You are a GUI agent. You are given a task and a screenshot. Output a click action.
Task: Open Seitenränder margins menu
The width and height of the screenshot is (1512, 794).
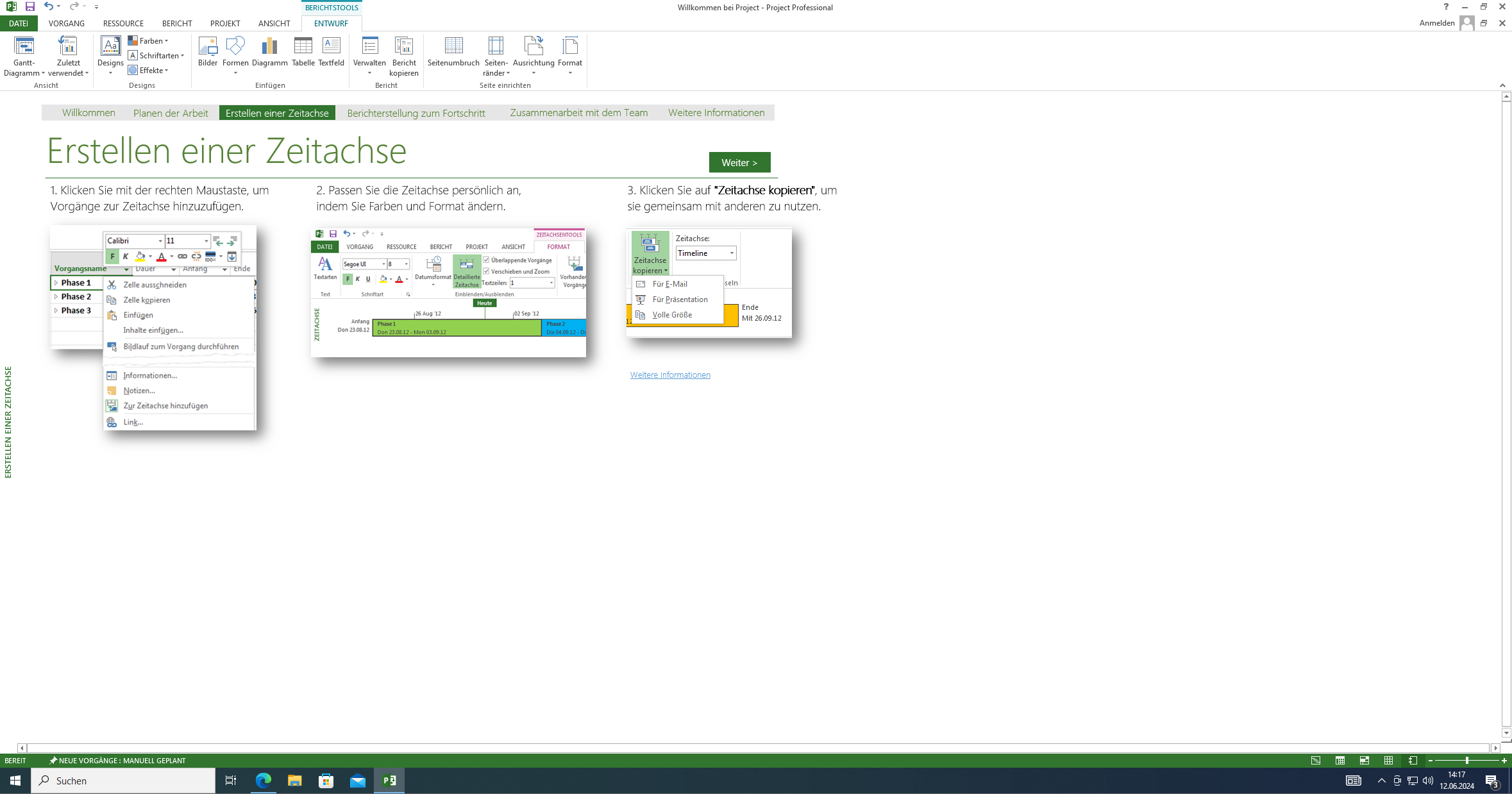pos(496,56)
